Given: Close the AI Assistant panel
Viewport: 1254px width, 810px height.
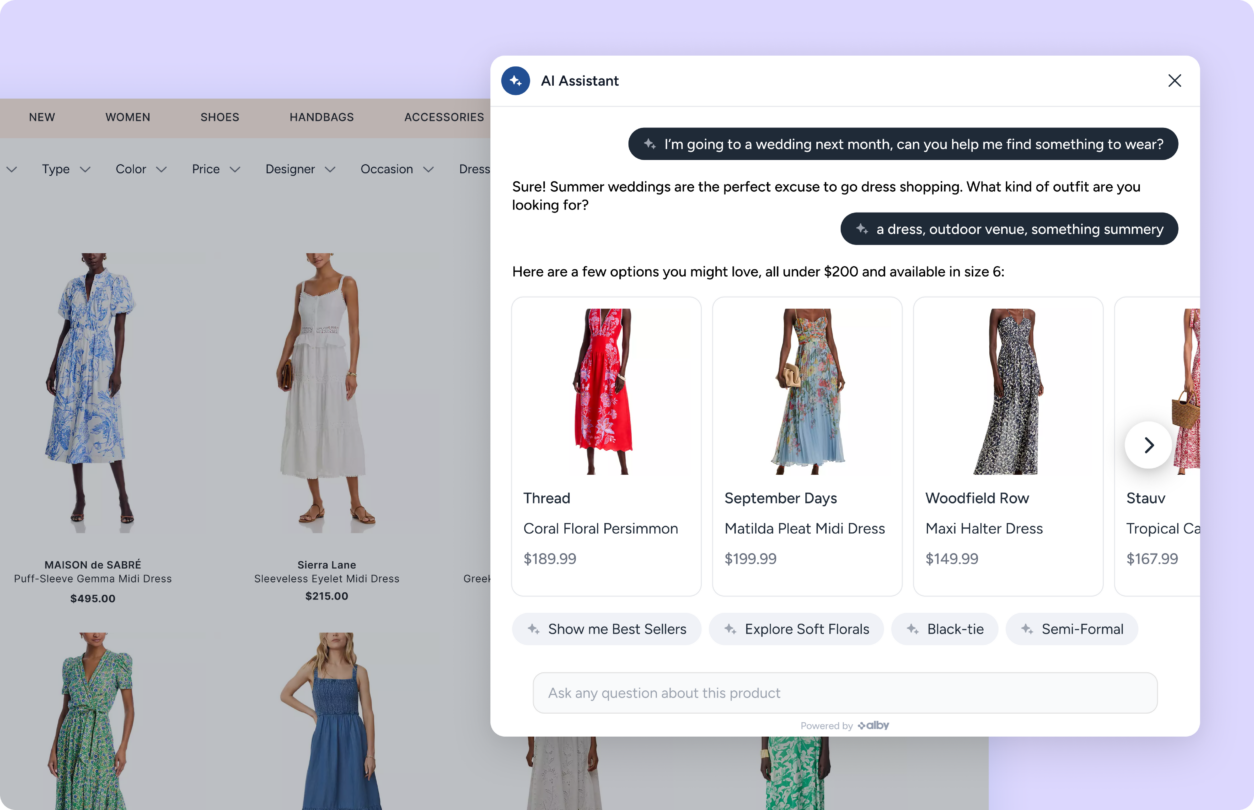Looking at the screenshot, I should [1175, 81].
